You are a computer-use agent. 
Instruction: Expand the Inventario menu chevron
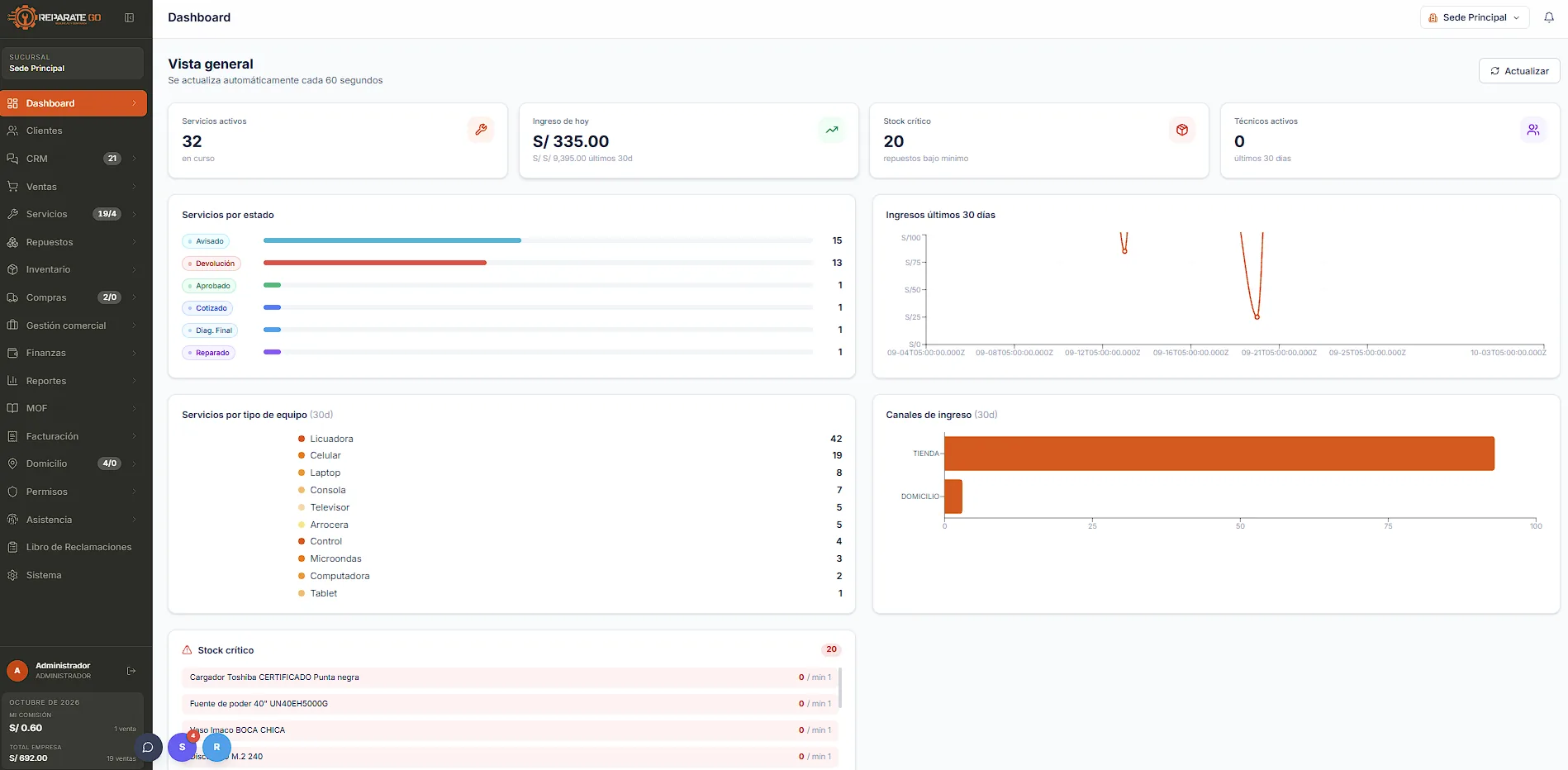(134, 269)
